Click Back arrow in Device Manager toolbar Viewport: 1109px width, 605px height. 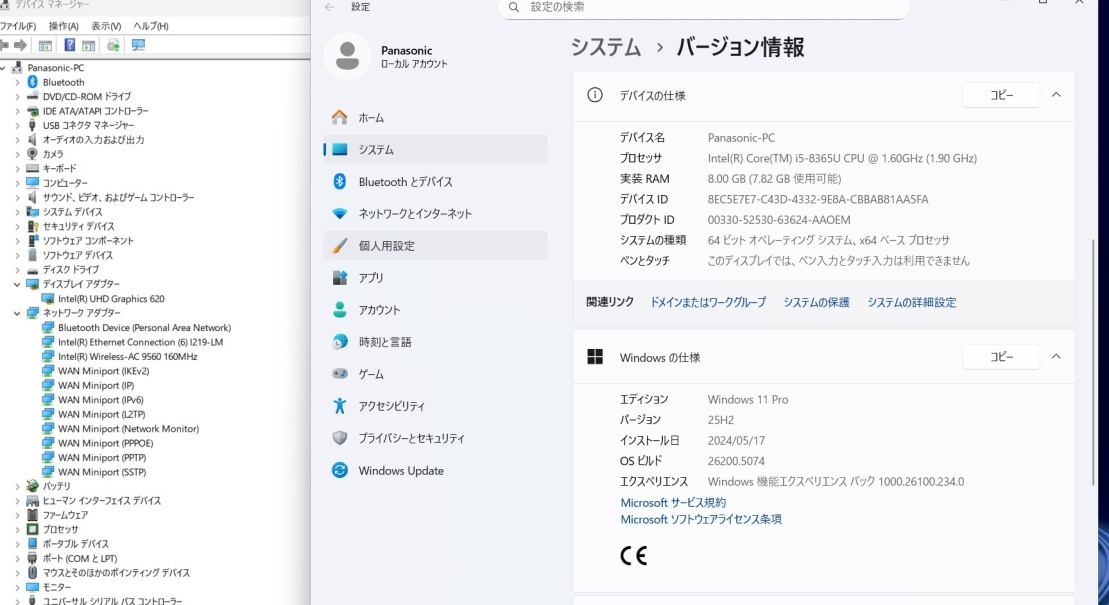click(6, 44)
